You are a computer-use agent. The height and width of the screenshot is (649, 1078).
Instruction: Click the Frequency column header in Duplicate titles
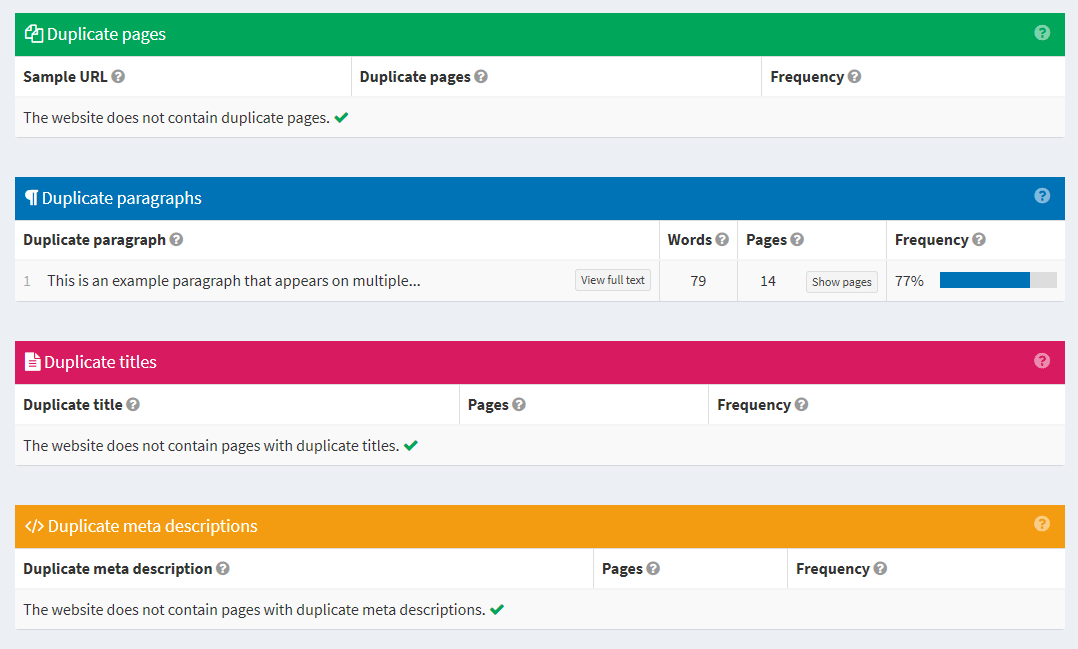tap(756, 404)
